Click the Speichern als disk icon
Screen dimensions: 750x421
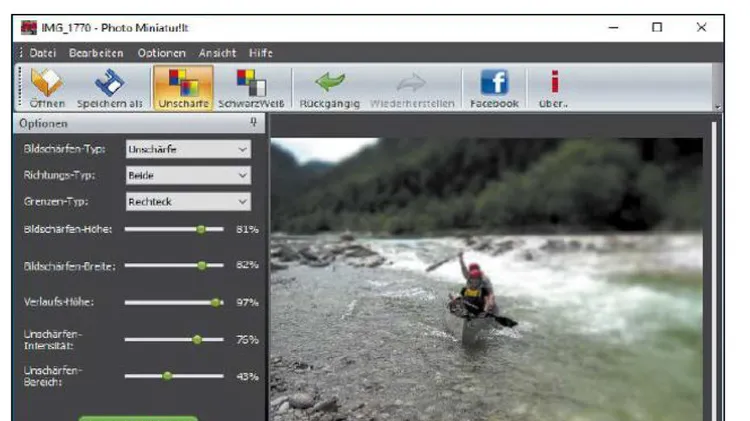coord(110,83)
